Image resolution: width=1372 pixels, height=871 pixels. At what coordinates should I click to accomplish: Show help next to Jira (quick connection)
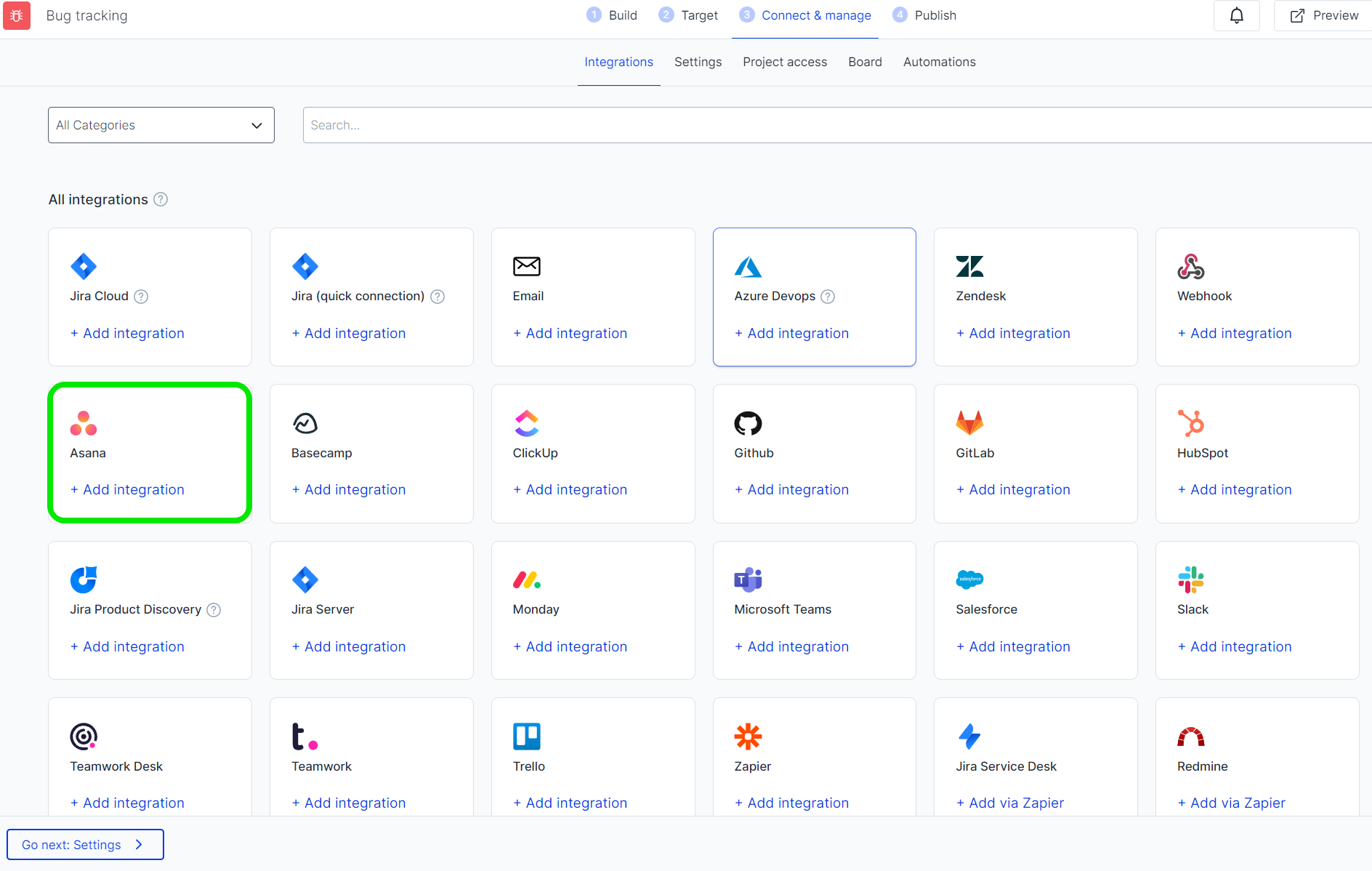pos(437,297)
